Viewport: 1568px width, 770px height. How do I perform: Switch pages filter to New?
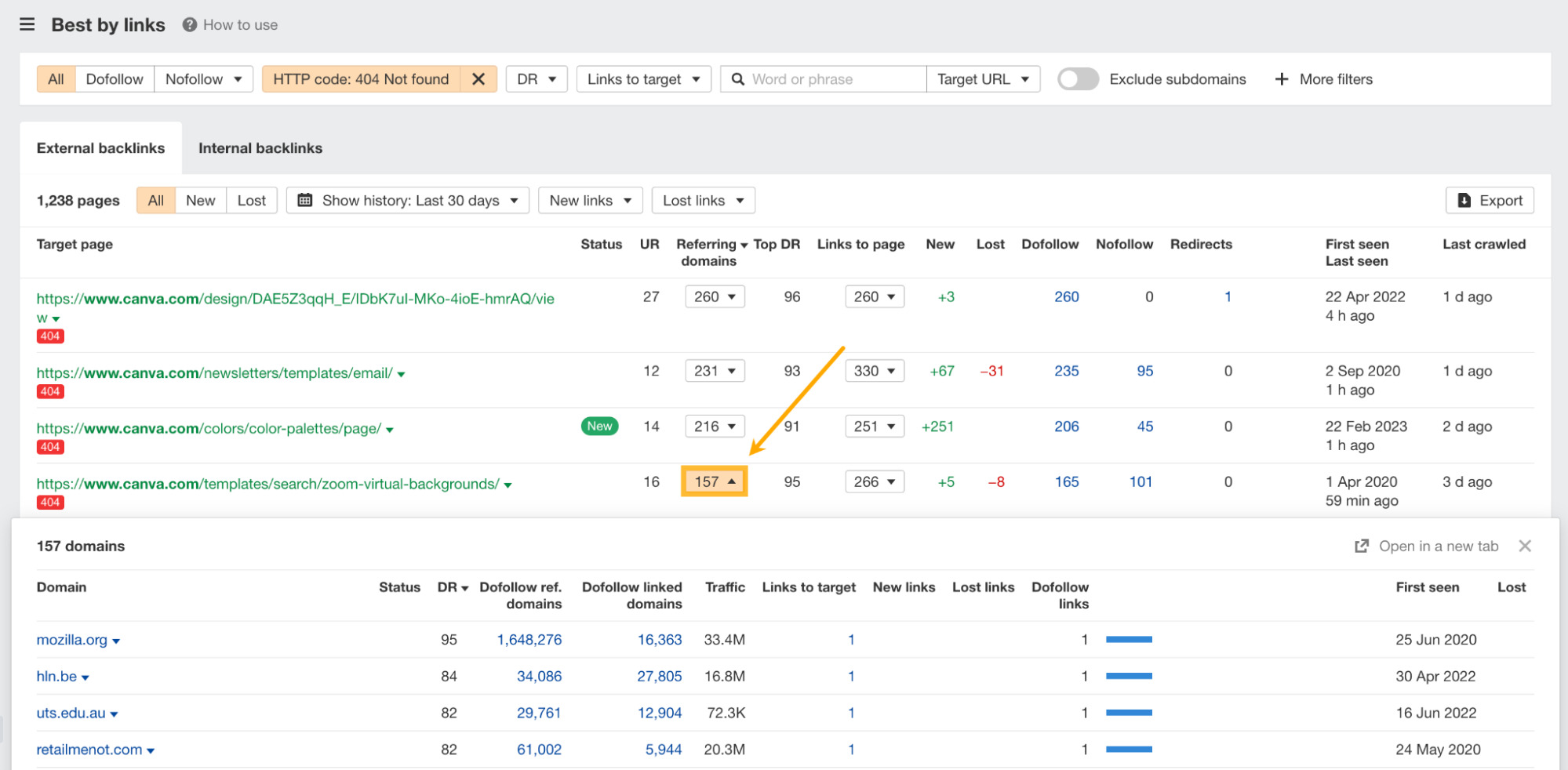tap(200, 200)
